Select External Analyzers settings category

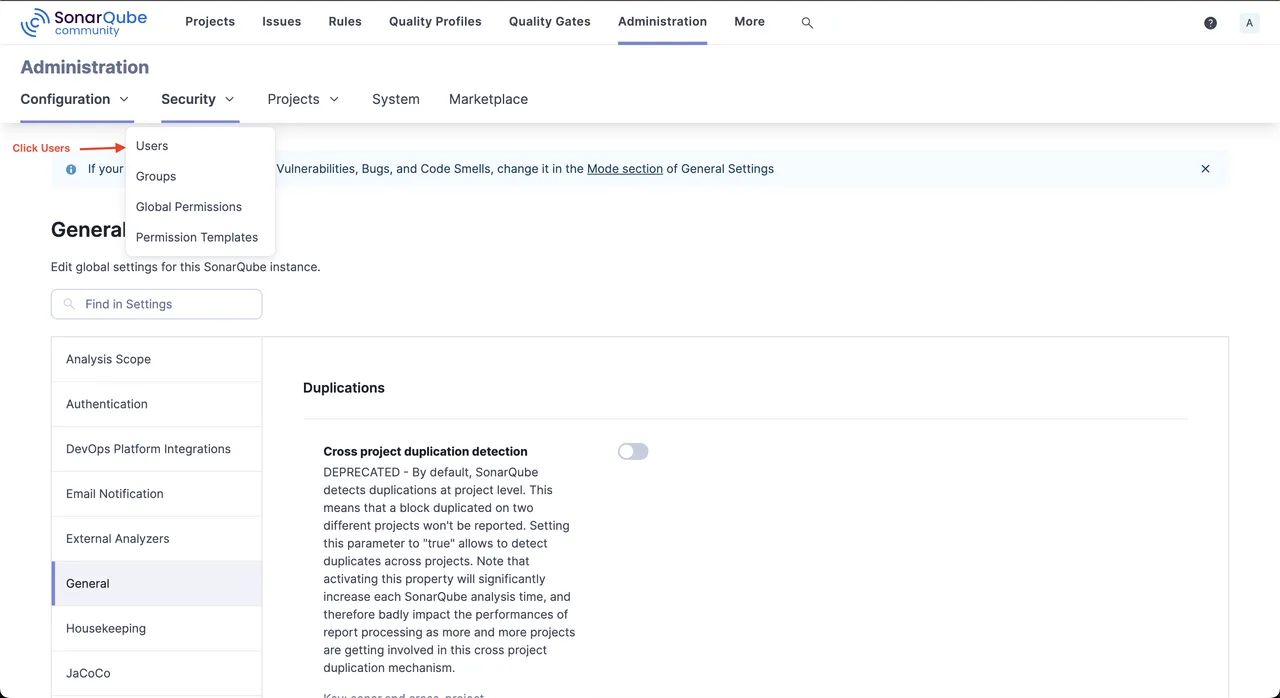(157, 539)
